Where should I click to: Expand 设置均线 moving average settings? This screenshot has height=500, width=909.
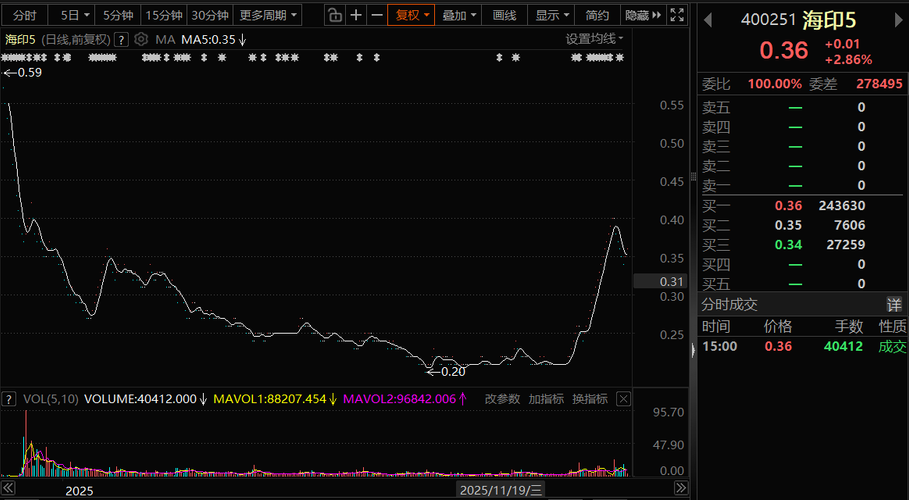click(x=594, y=39)
